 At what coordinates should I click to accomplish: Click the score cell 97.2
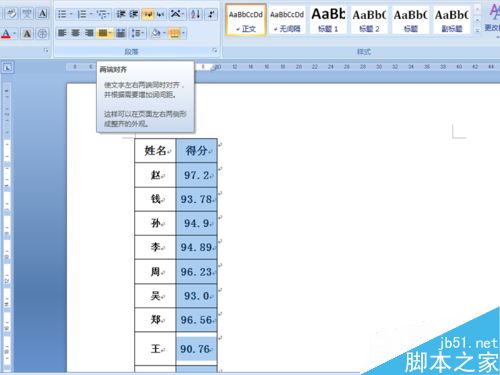tap(197, 175)
